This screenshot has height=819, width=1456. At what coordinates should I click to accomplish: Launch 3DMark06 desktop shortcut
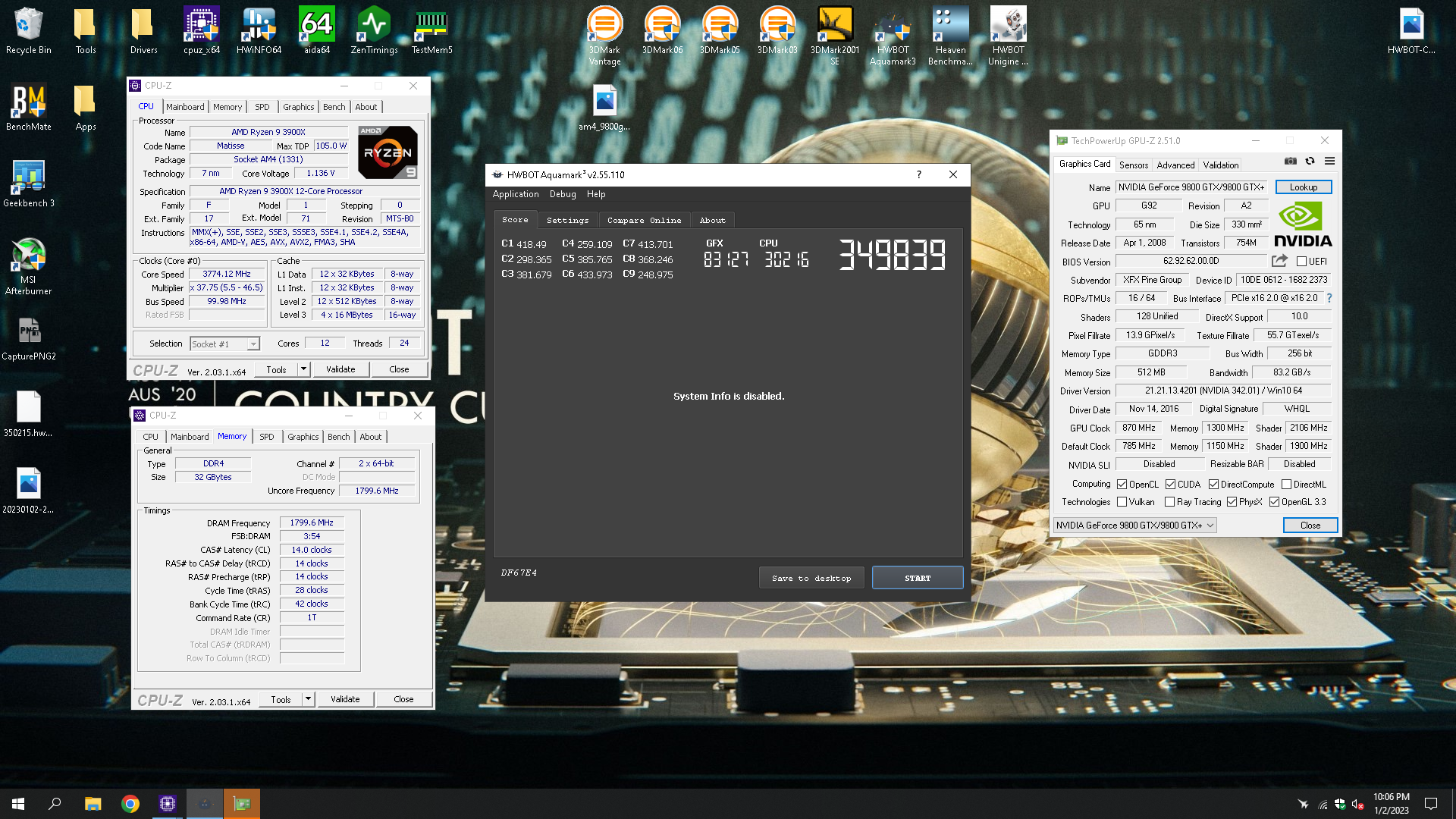tap(662, 31)
